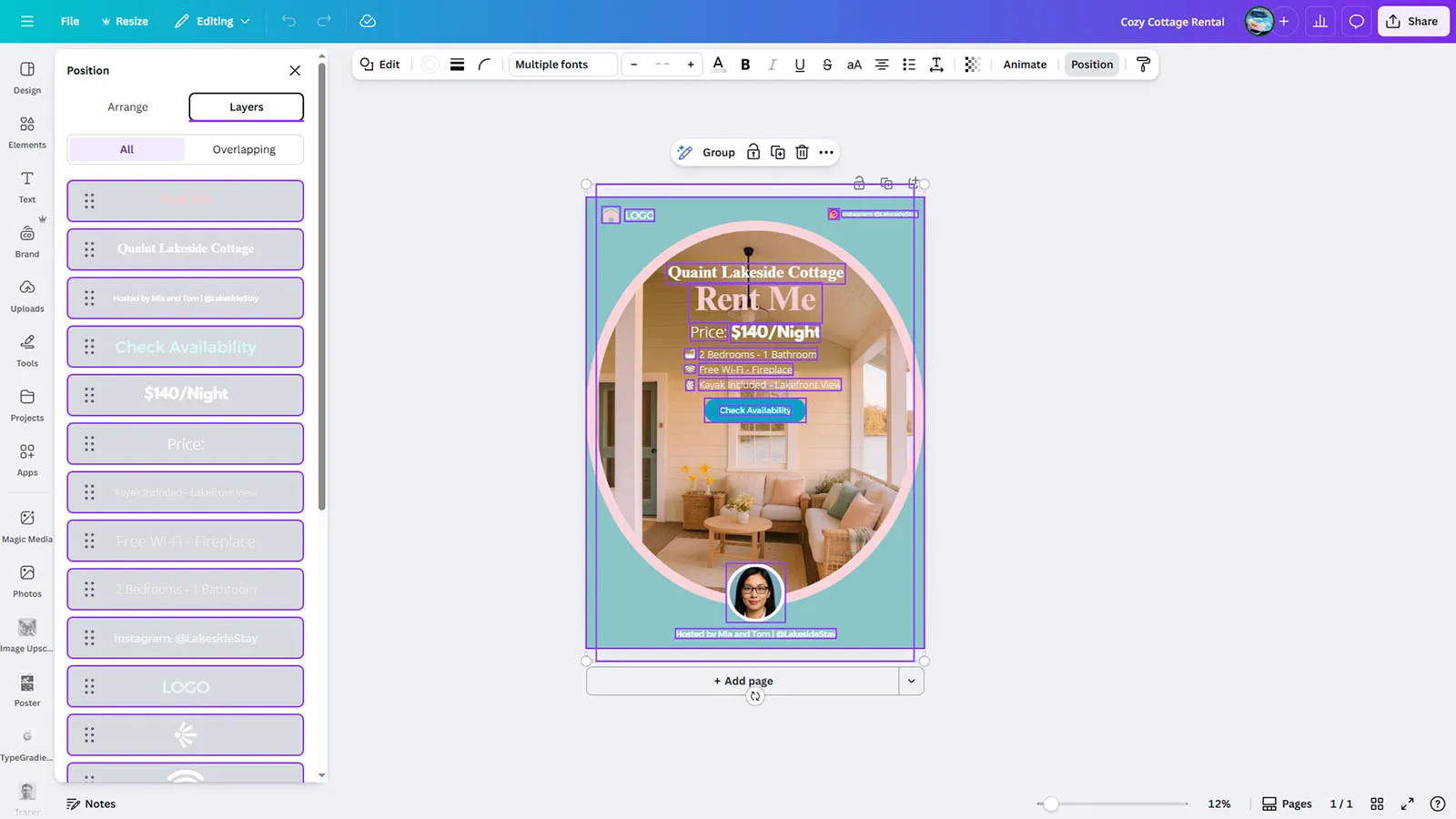The height and width of the screenshot is (819, 1456).
Task: Switch to the Arrange tab
Action: coord(127,107)
